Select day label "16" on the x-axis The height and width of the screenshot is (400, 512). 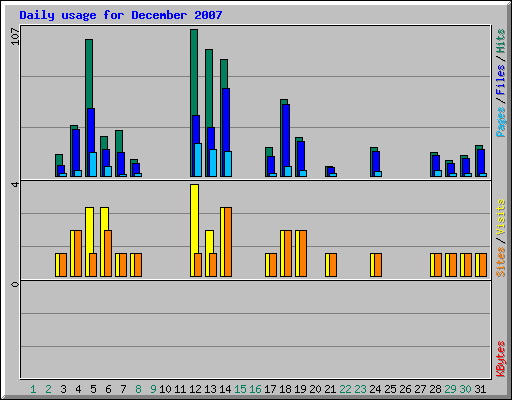coord(255,389)
